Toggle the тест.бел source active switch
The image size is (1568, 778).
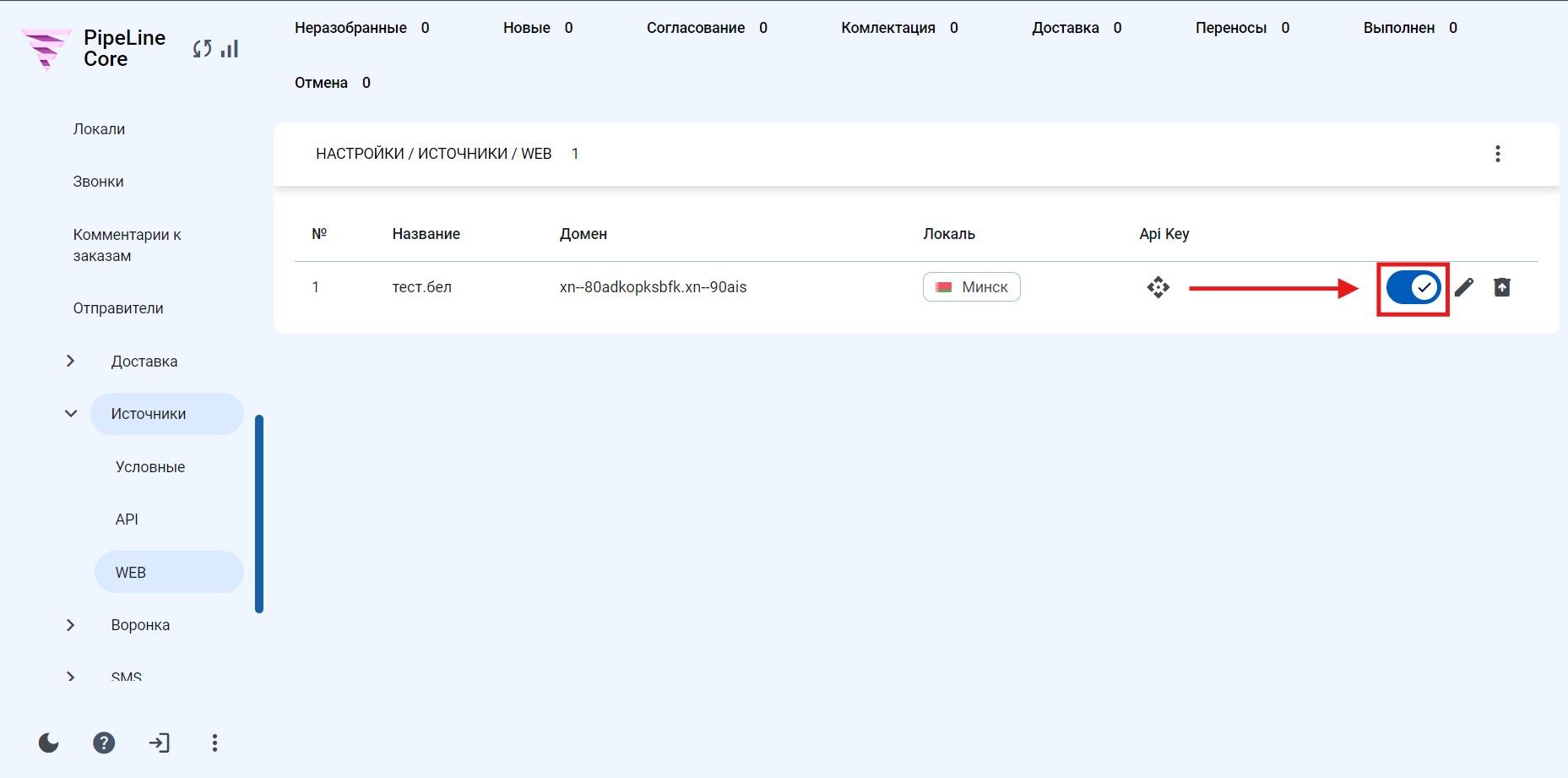pyautogui.click(x=1413, y=288)
